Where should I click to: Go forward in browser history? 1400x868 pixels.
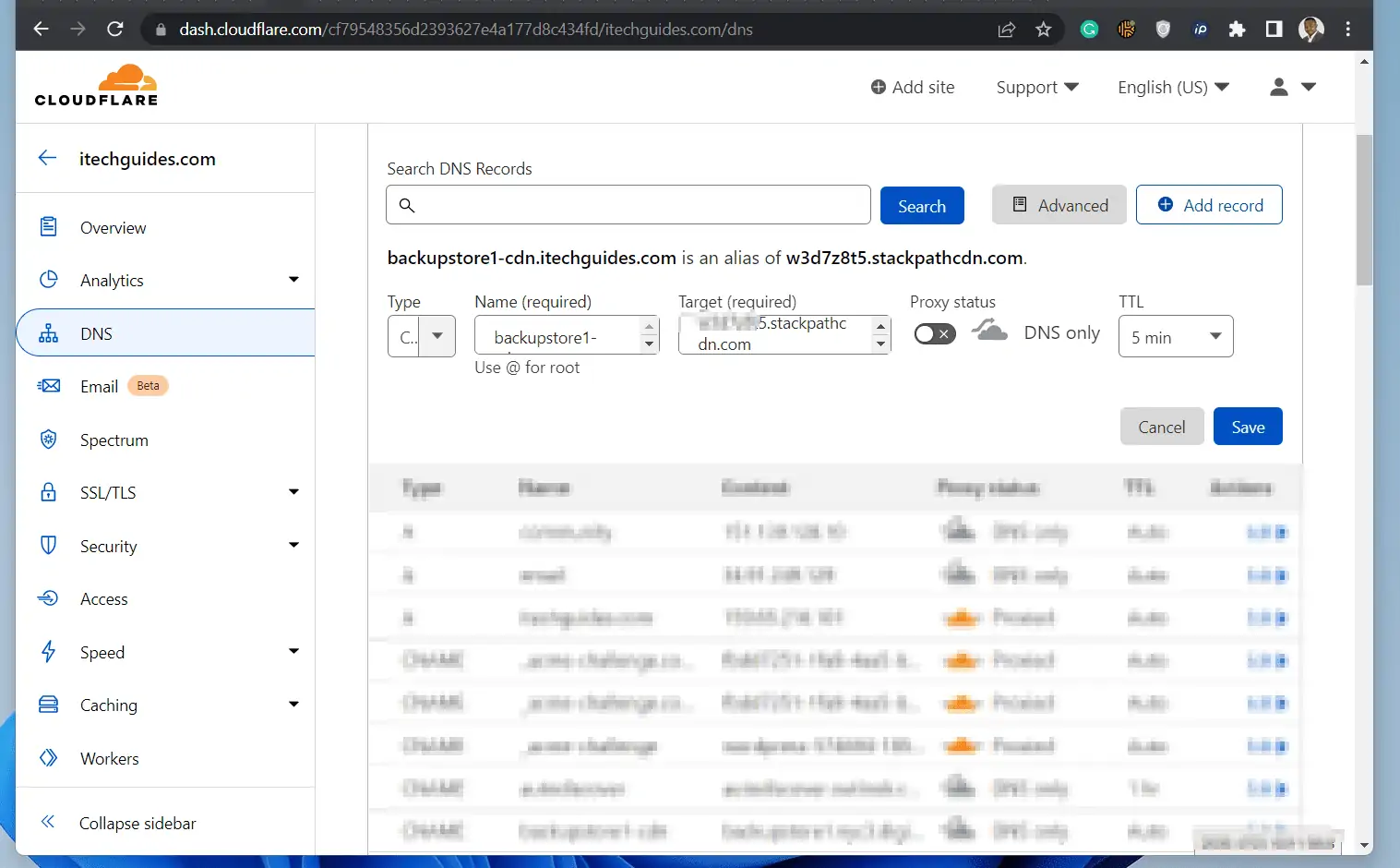[78, 29]
